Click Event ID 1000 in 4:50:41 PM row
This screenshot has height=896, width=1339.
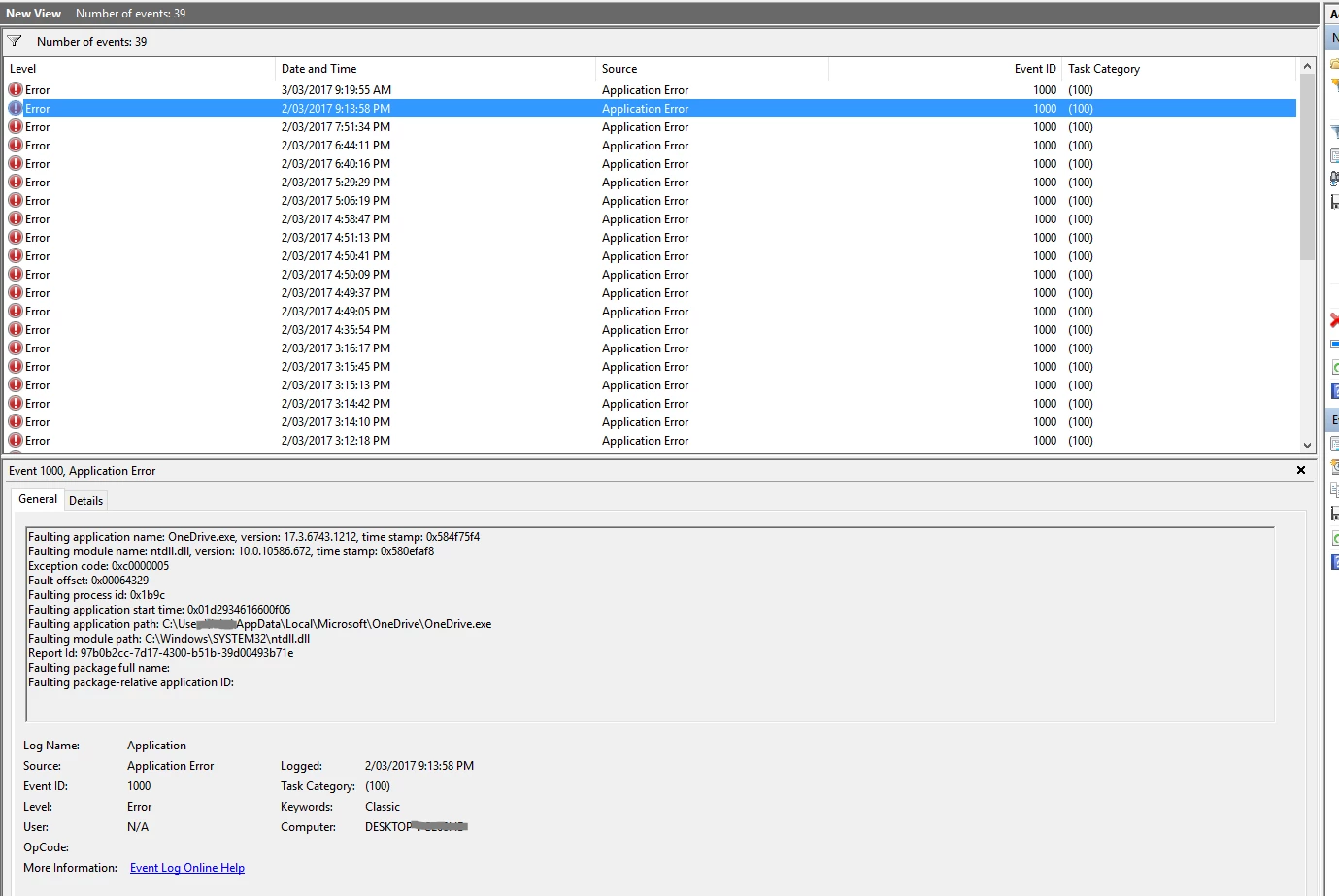[1045, 255]
